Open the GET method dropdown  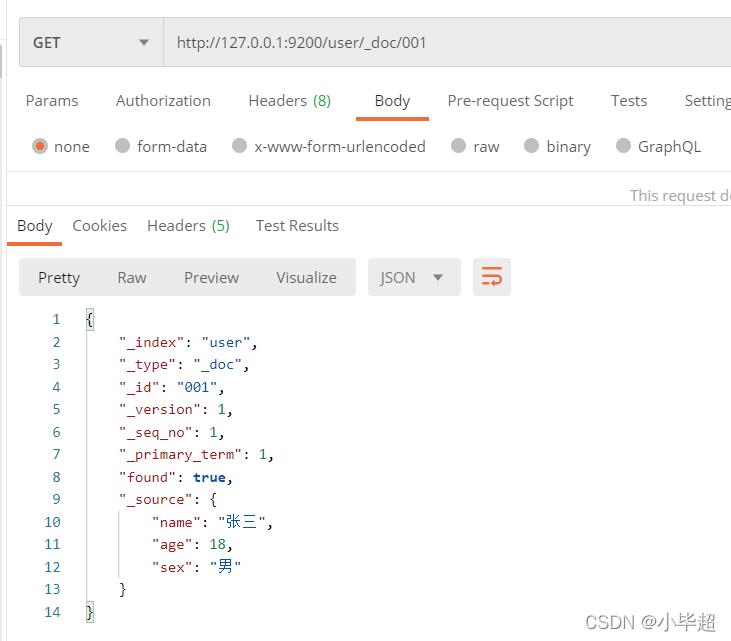point(91,42)
